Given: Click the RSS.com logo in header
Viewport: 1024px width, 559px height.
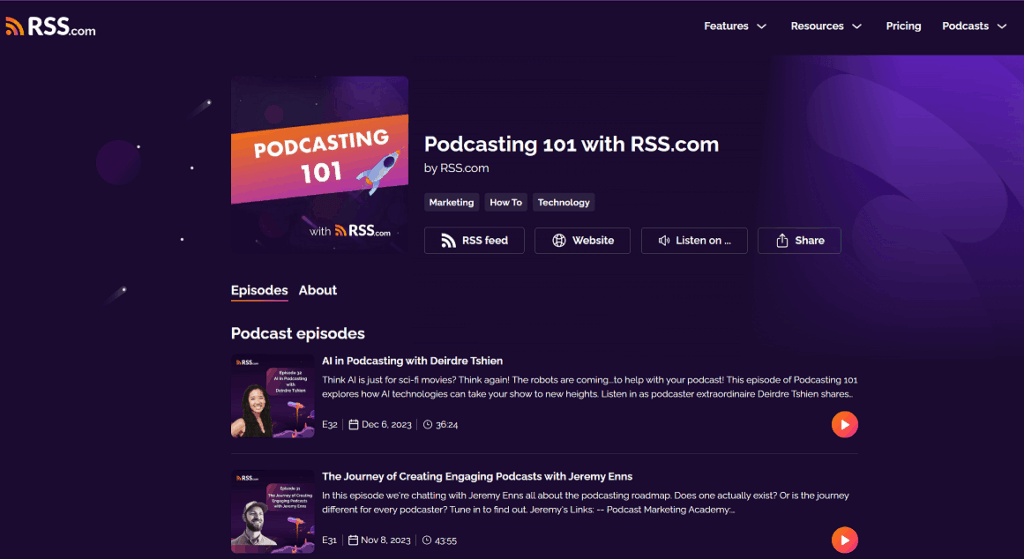Looking at the screenshot, I should [51, 27].
